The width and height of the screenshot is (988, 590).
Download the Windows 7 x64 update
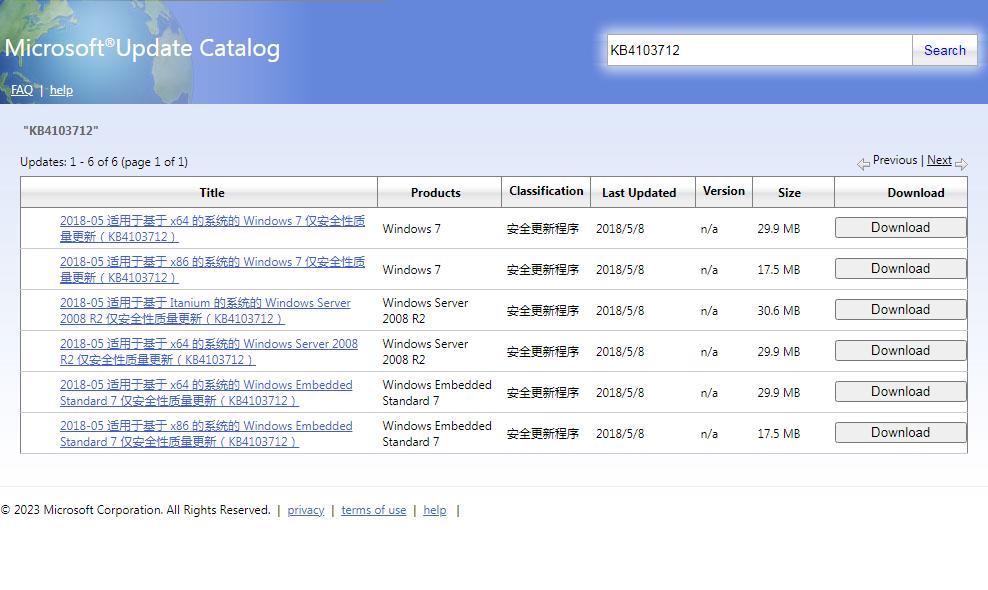[x=900, y=228]
